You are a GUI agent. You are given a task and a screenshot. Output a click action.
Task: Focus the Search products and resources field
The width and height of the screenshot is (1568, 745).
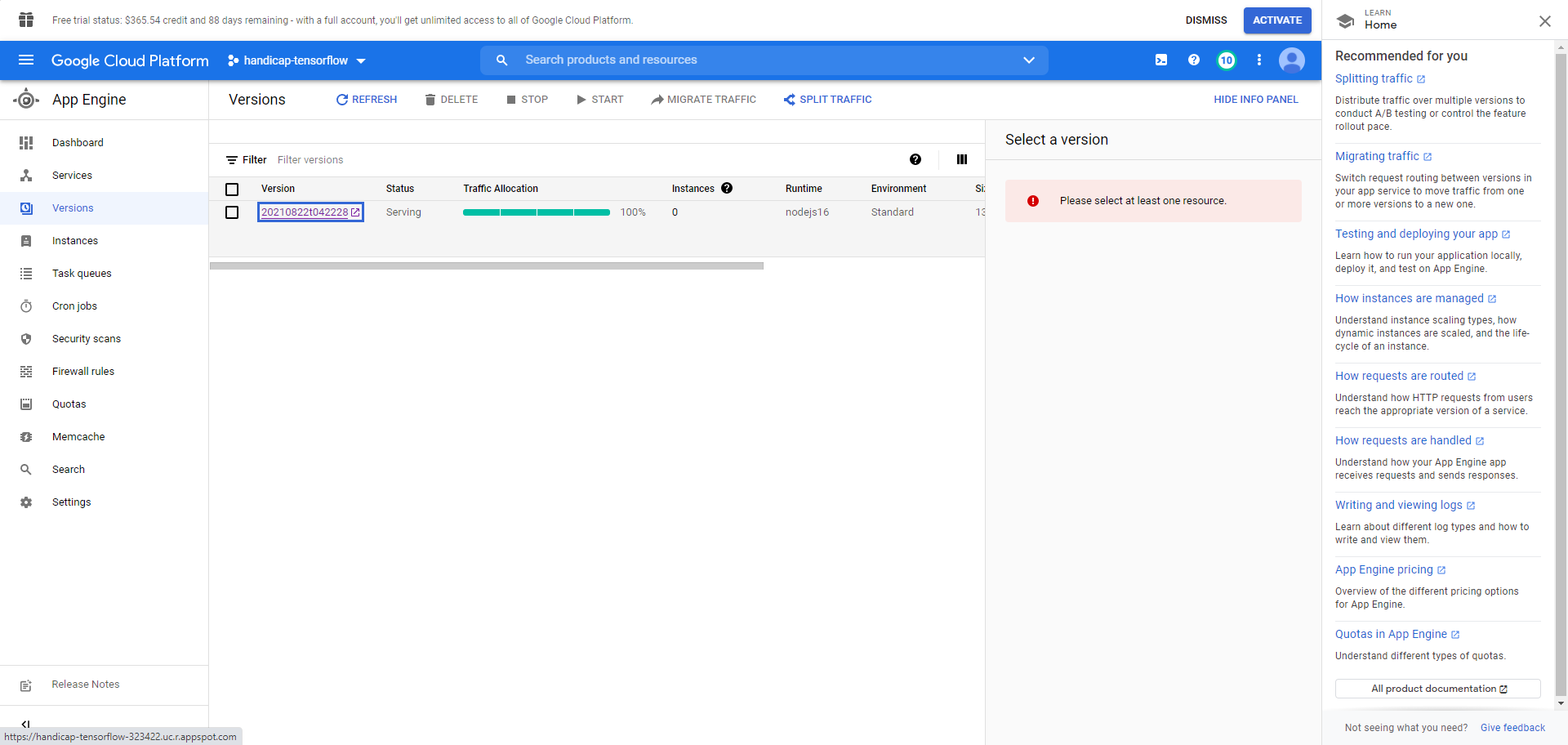point(764,60)
